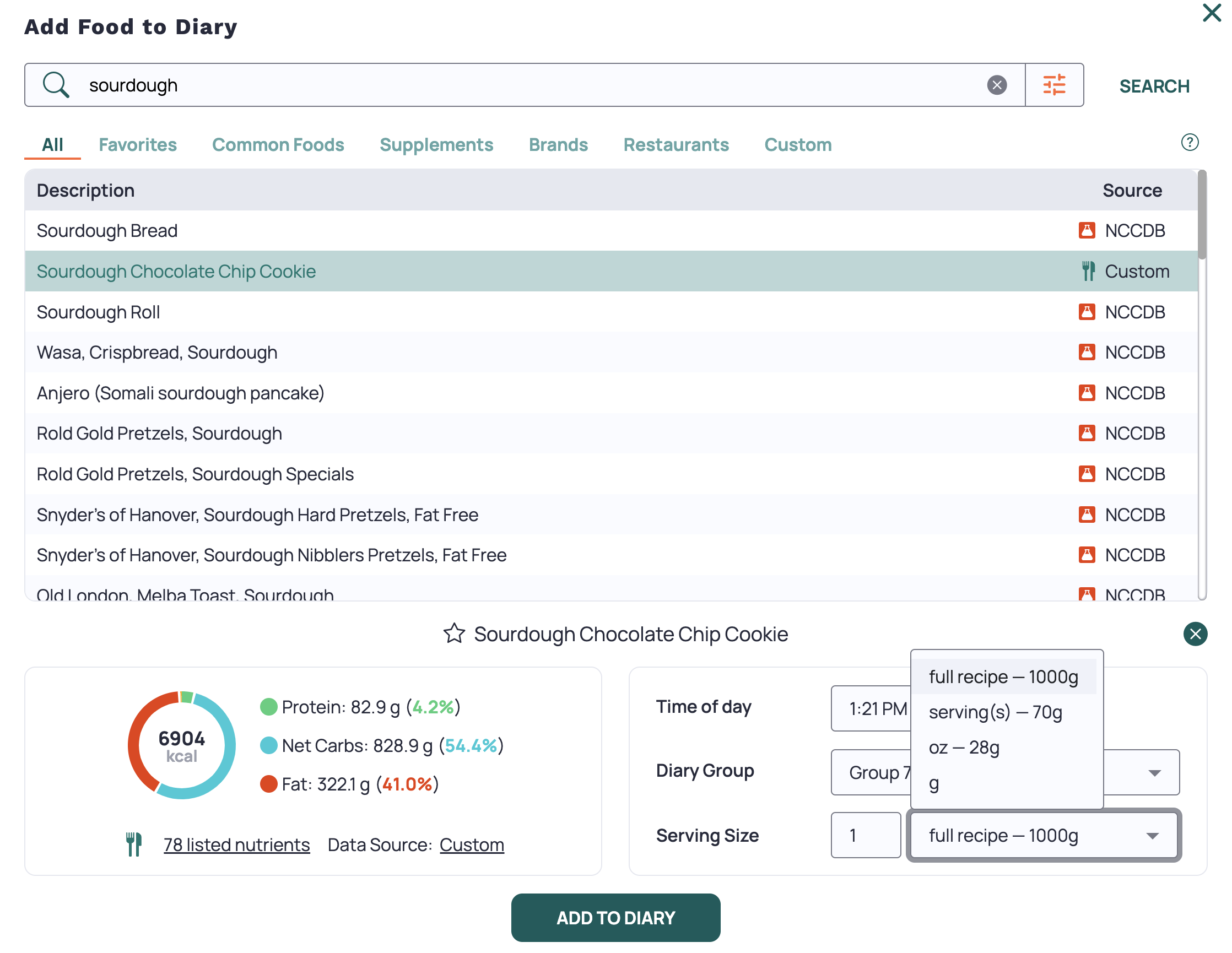Click the green Protein legend dot
Viewport: 1232px width, 953px height.
pos(268,707)
